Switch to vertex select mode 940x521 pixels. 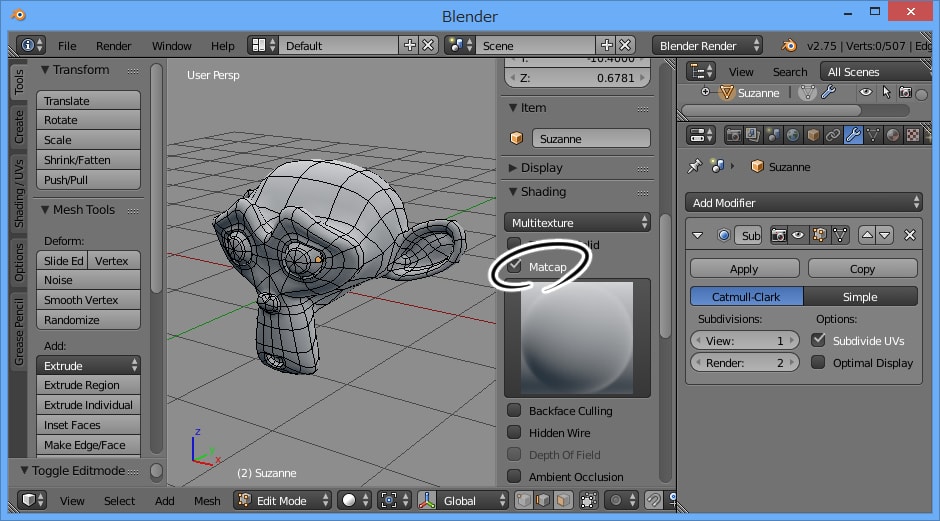pos(523,500)
